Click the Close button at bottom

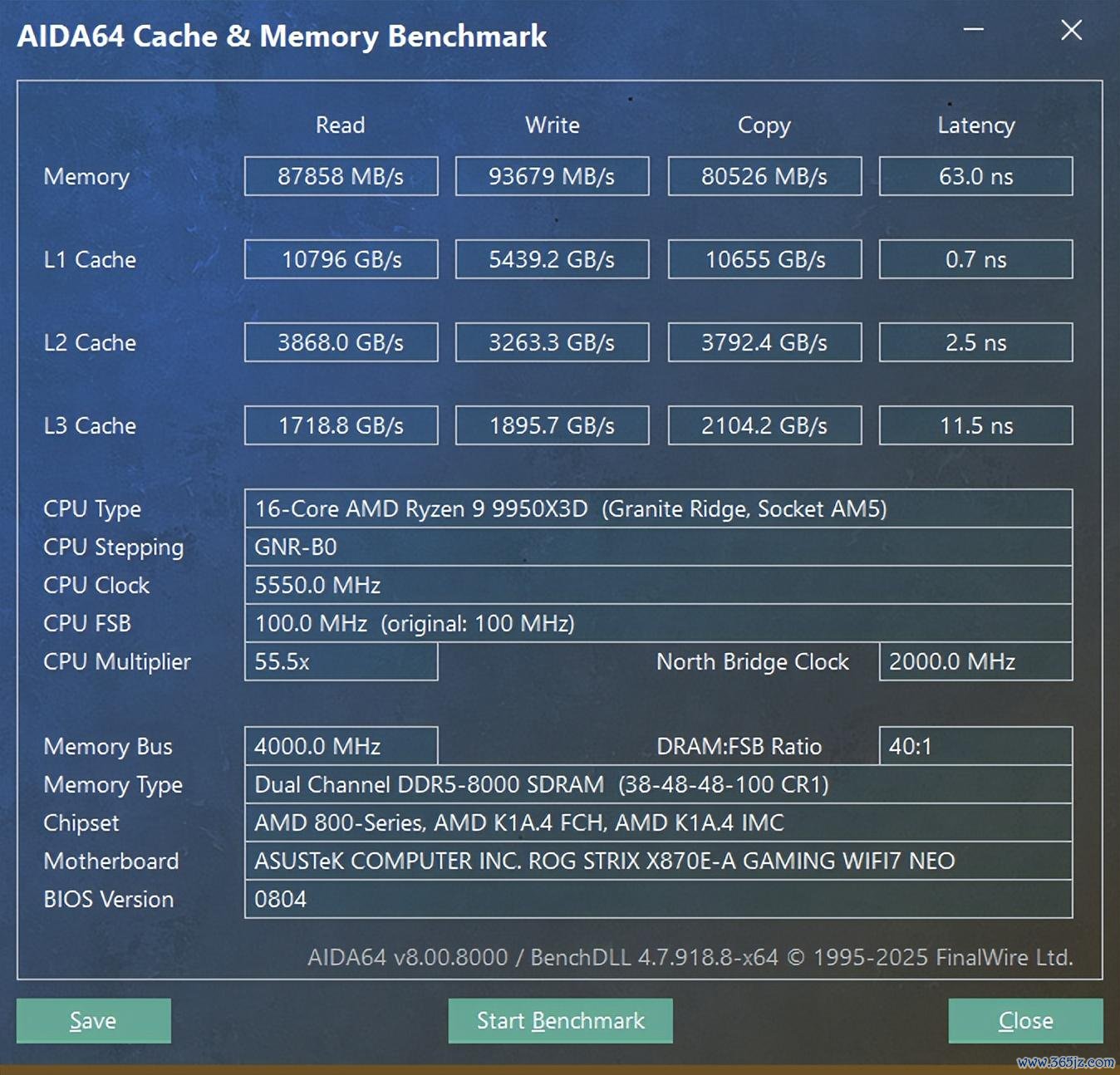(x=1025, y=1020)
